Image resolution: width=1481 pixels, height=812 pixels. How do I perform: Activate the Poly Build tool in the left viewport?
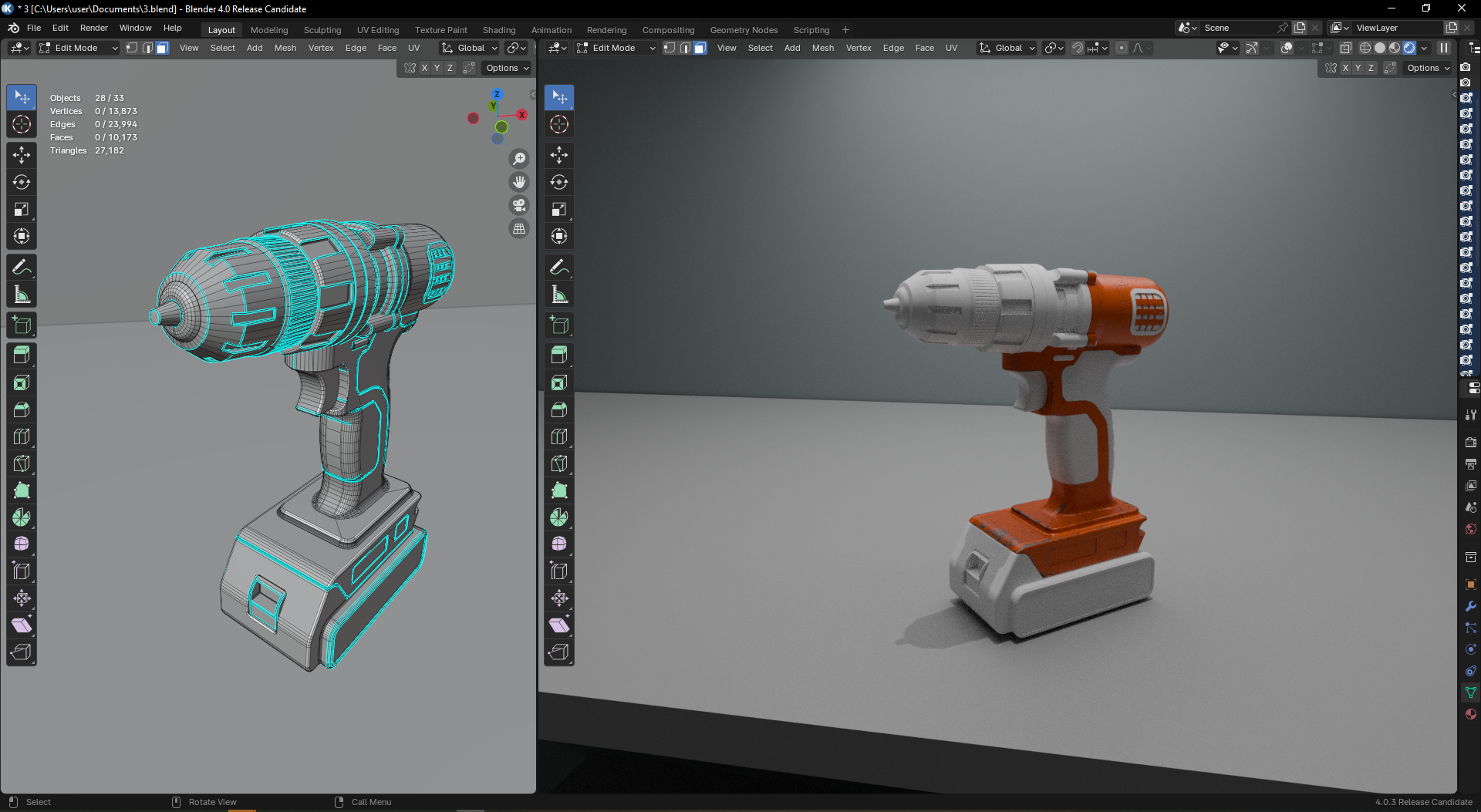pos(22,490)
